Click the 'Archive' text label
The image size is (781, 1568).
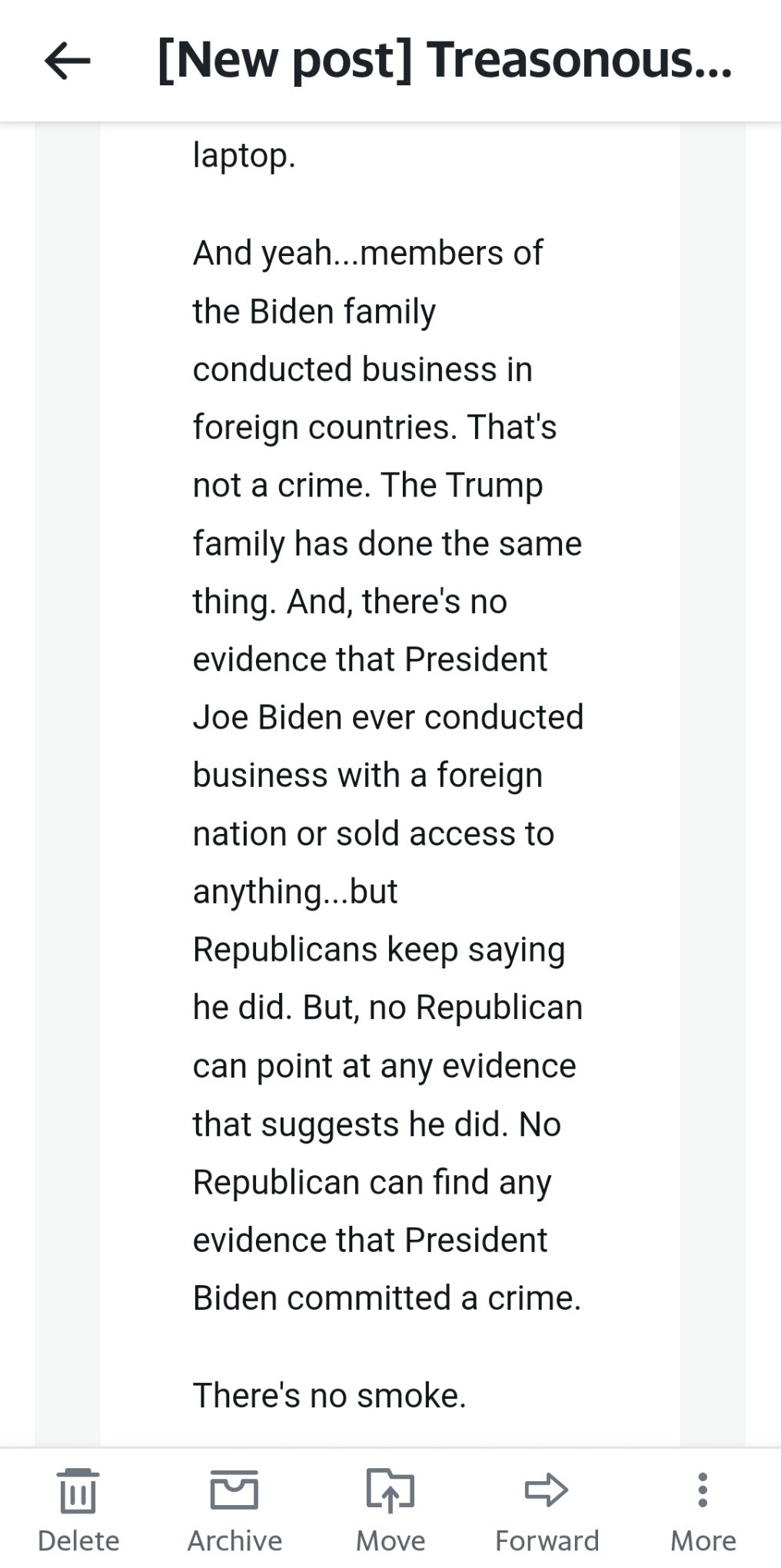[234, 1540]
